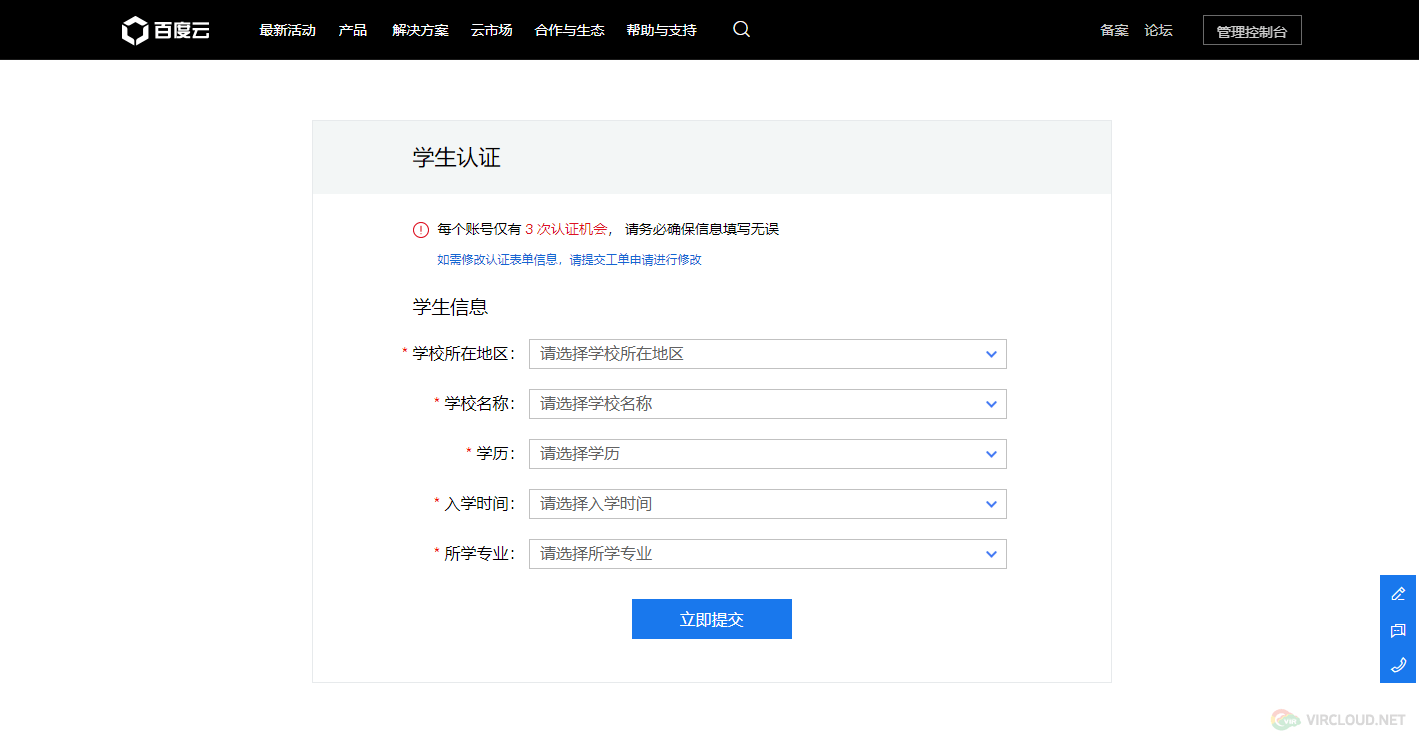Click the chevron arrow on 入学时间 field
Screen dimensions: 1419x743
pos(991,503)
